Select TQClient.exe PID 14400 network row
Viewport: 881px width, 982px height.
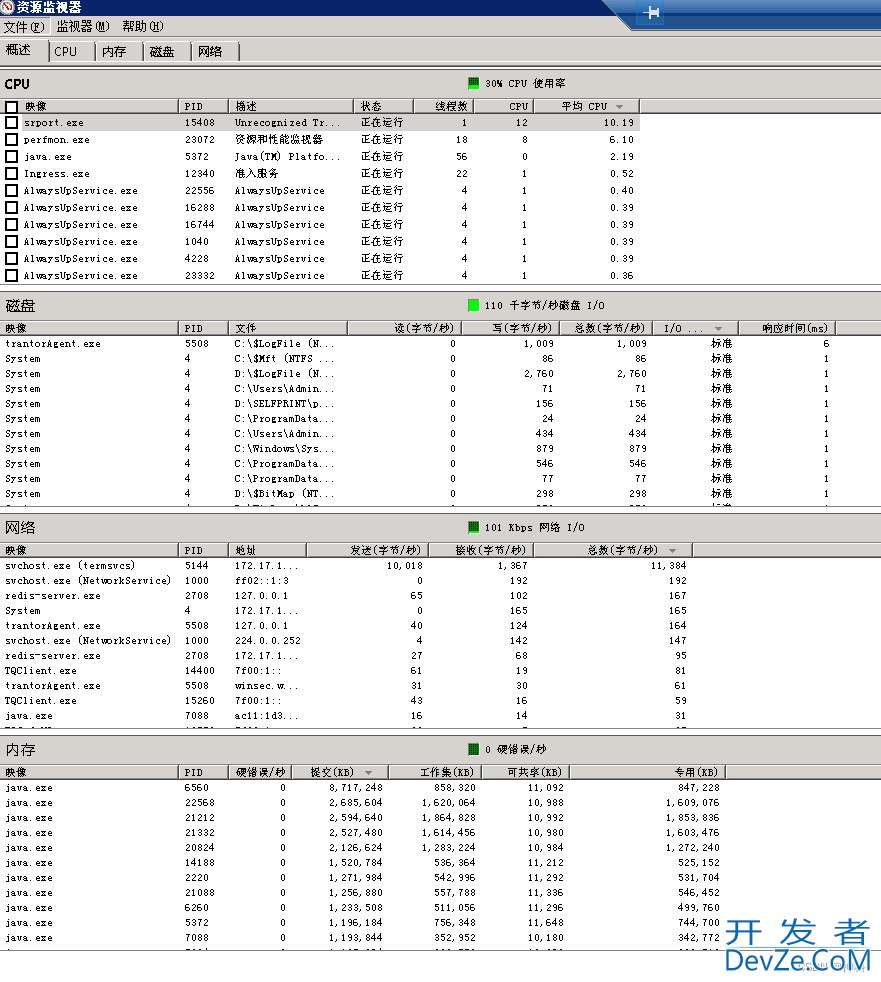(346, 671)
